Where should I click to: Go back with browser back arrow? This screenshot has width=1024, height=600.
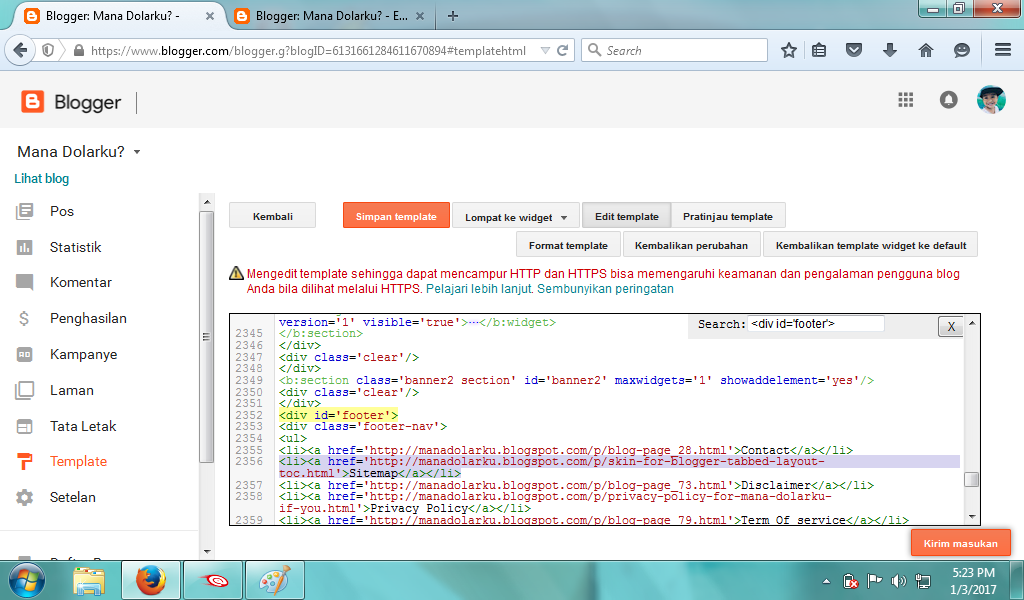tap(20, 50)
